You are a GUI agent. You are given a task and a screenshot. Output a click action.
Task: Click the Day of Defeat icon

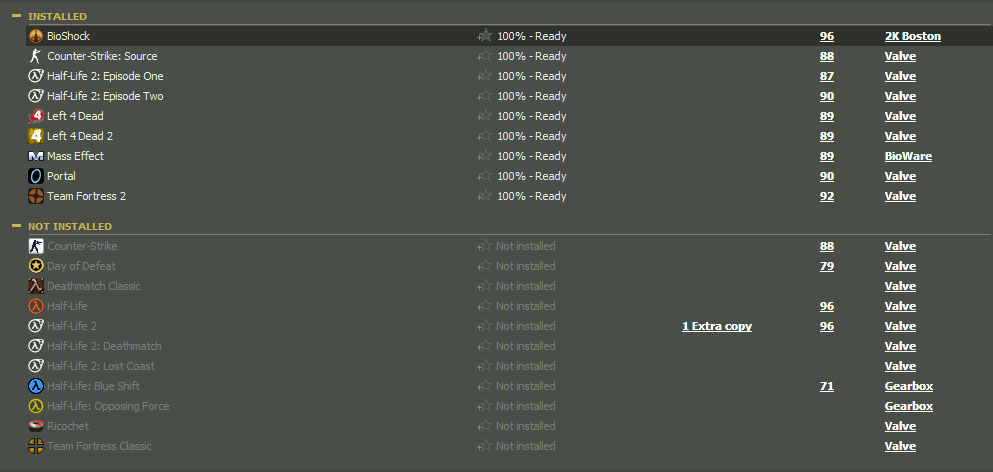[x=36, y=266]
